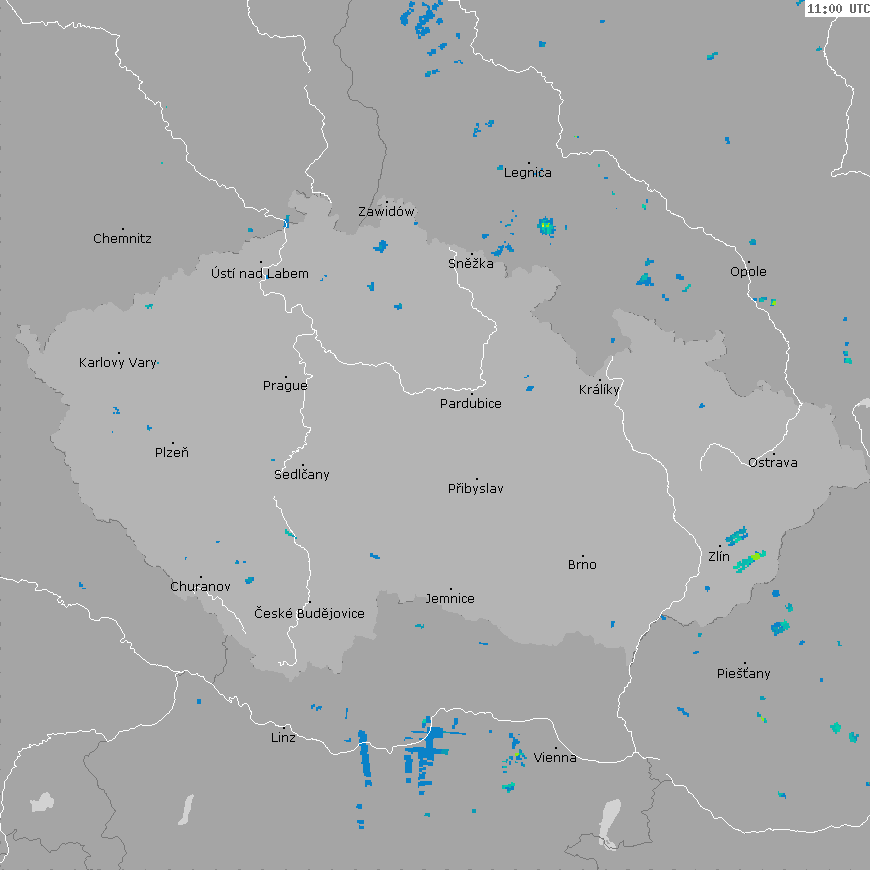Click the Zlín city label
Screen dimensions: 870x870
click(719, 557)
